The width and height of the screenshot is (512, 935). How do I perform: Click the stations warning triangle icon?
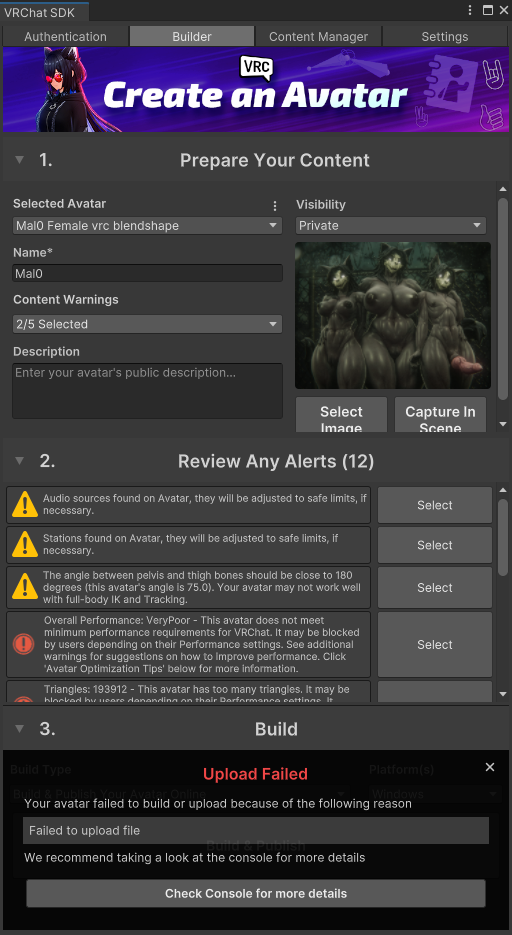point(25,544)
